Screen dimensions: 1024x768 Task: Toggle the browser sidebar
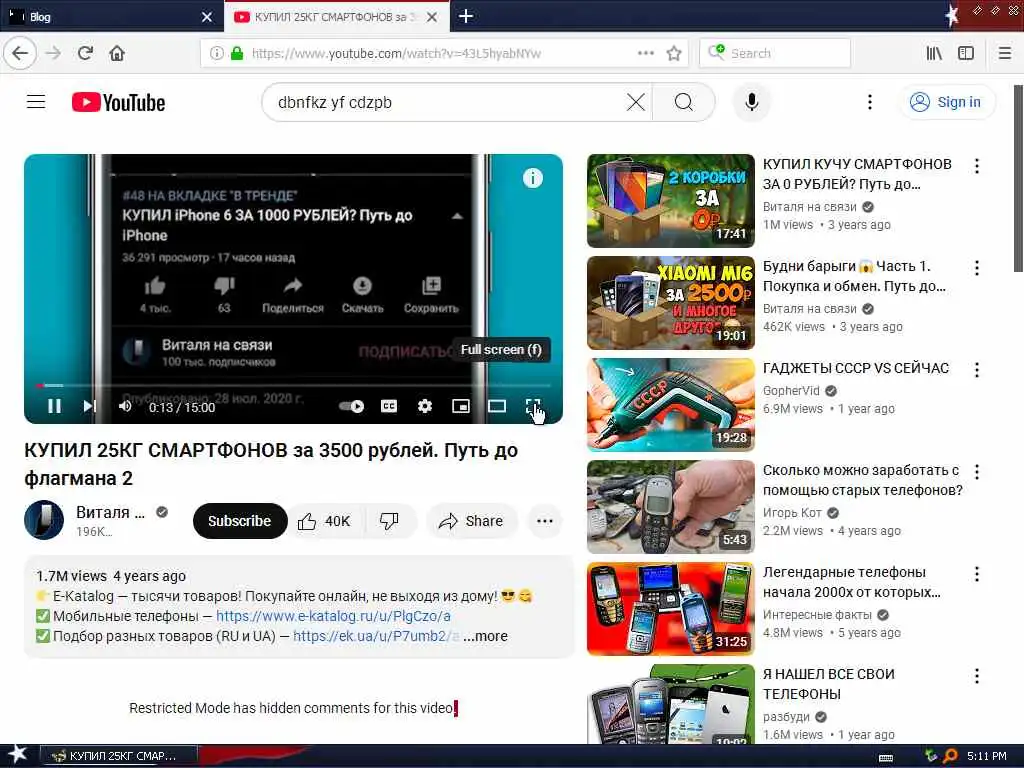click(966, 53)
